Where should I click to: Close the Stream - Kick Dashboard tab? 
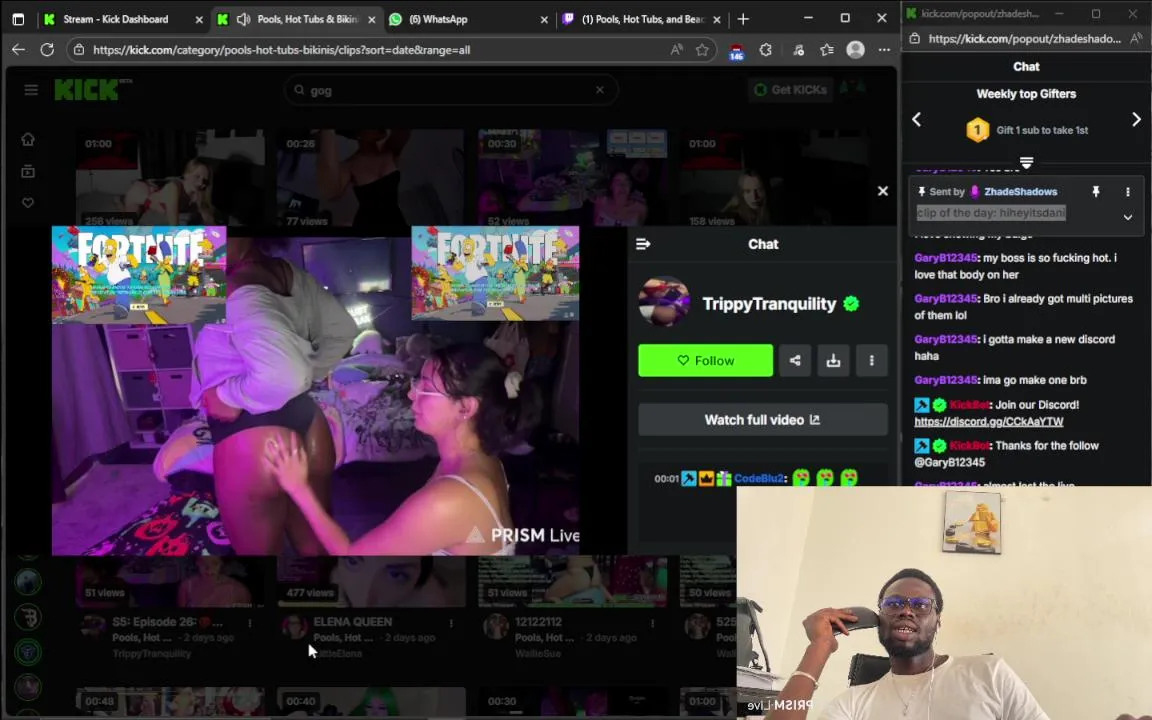point(199,19)
